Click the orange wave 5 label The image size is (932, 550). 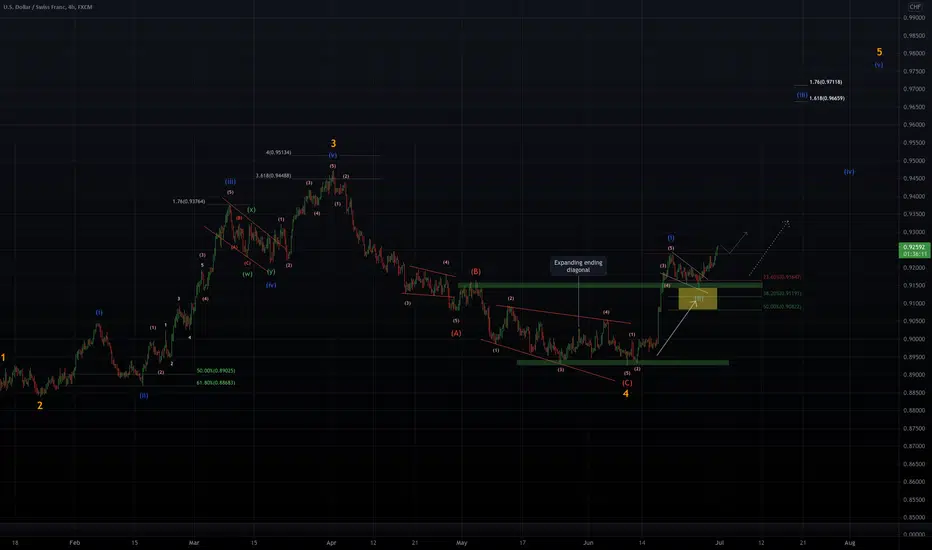[879, 52]
